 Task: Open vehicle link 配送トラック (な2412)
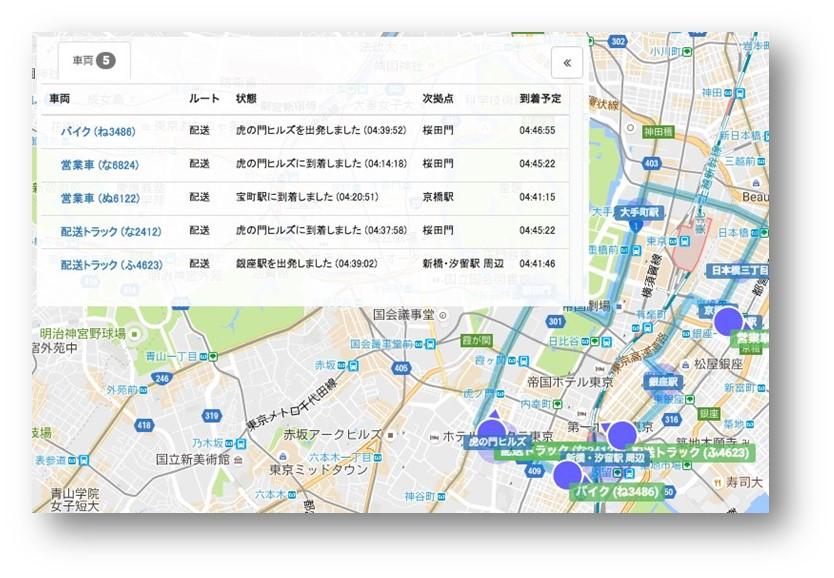point(111,231)
